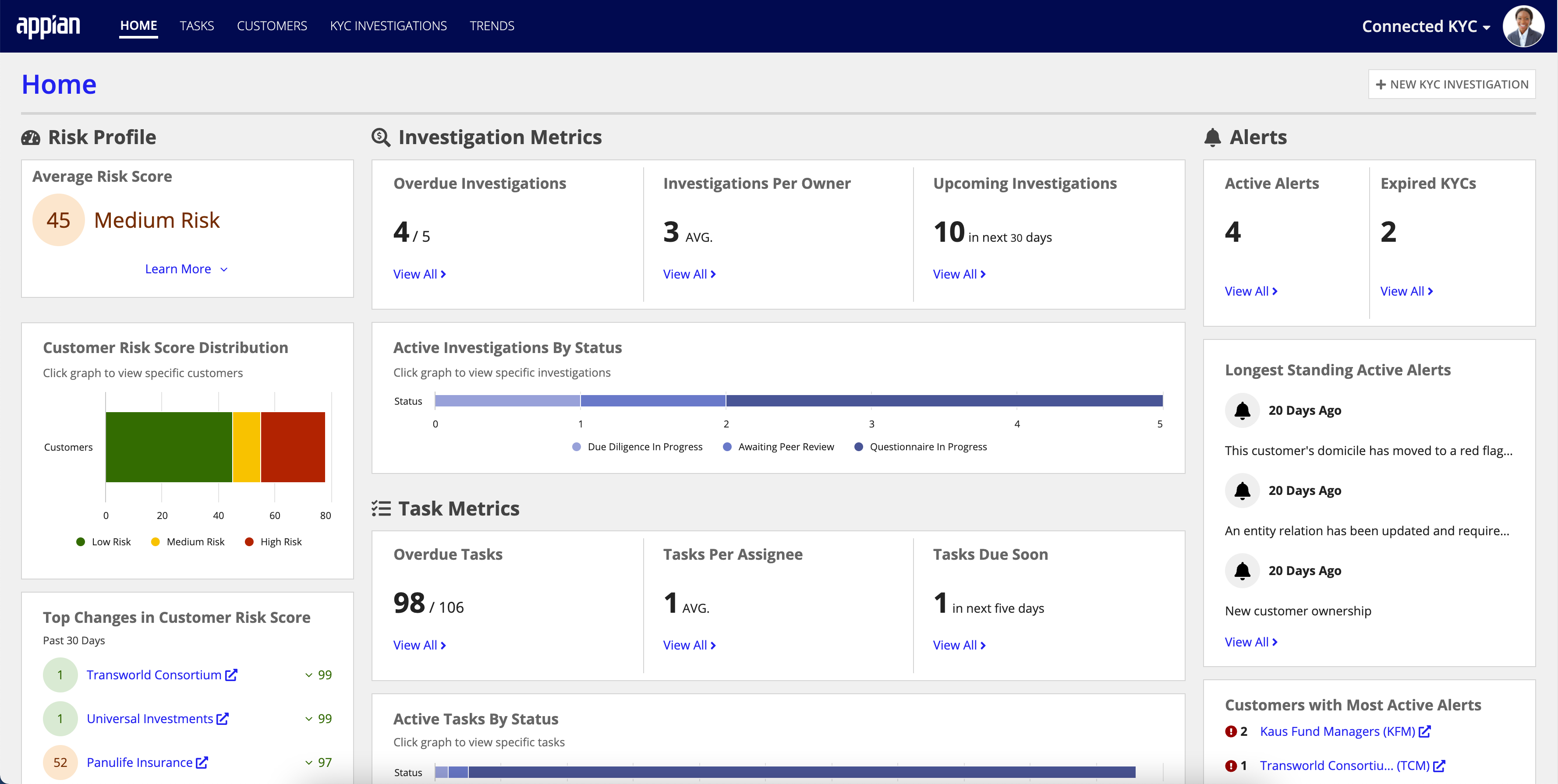Open the KYC Investigations tab
The height and width of the screenshot is (784, 1558).
point(388,26)
